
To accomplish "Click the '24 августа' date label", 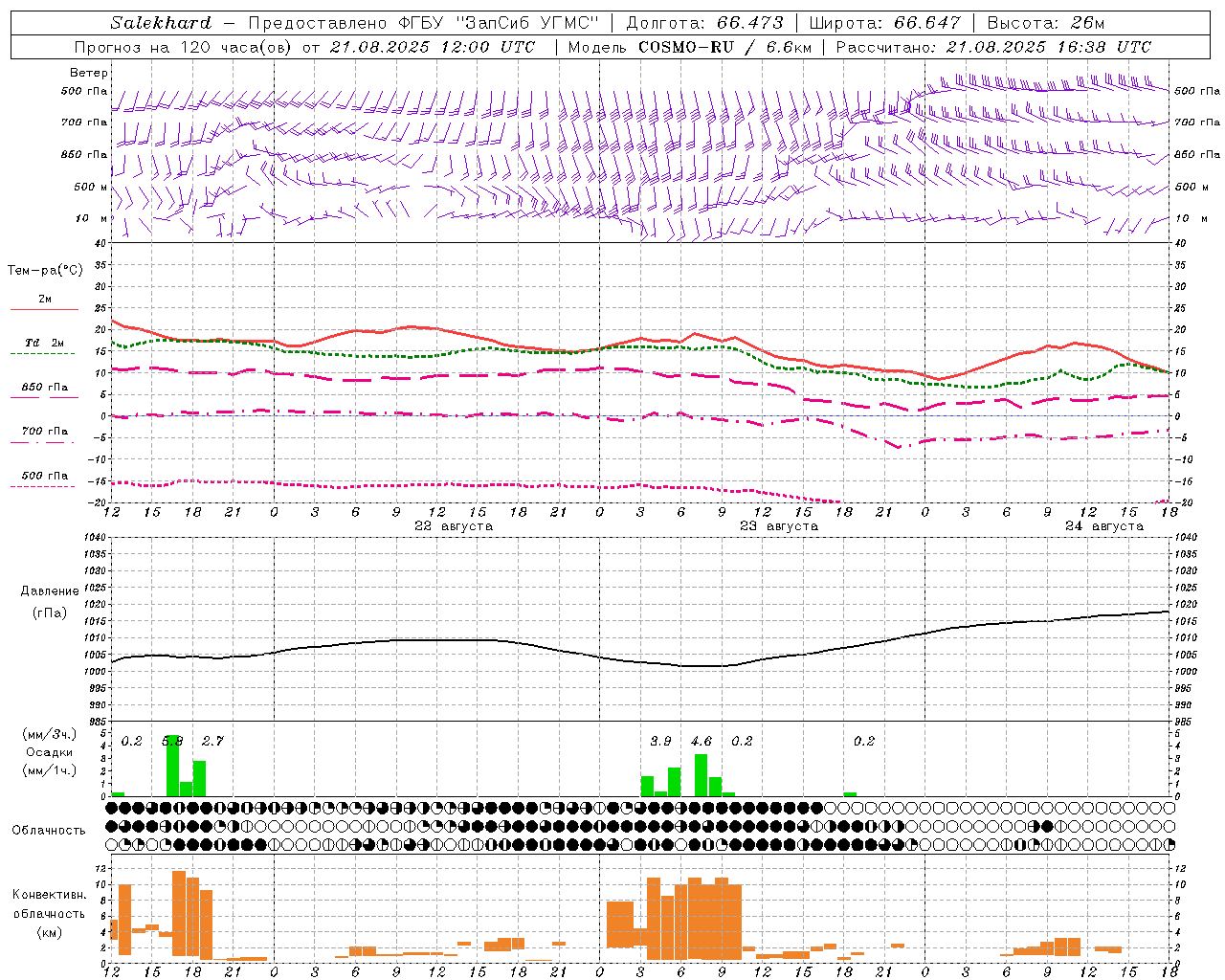I will [1104, 526].
